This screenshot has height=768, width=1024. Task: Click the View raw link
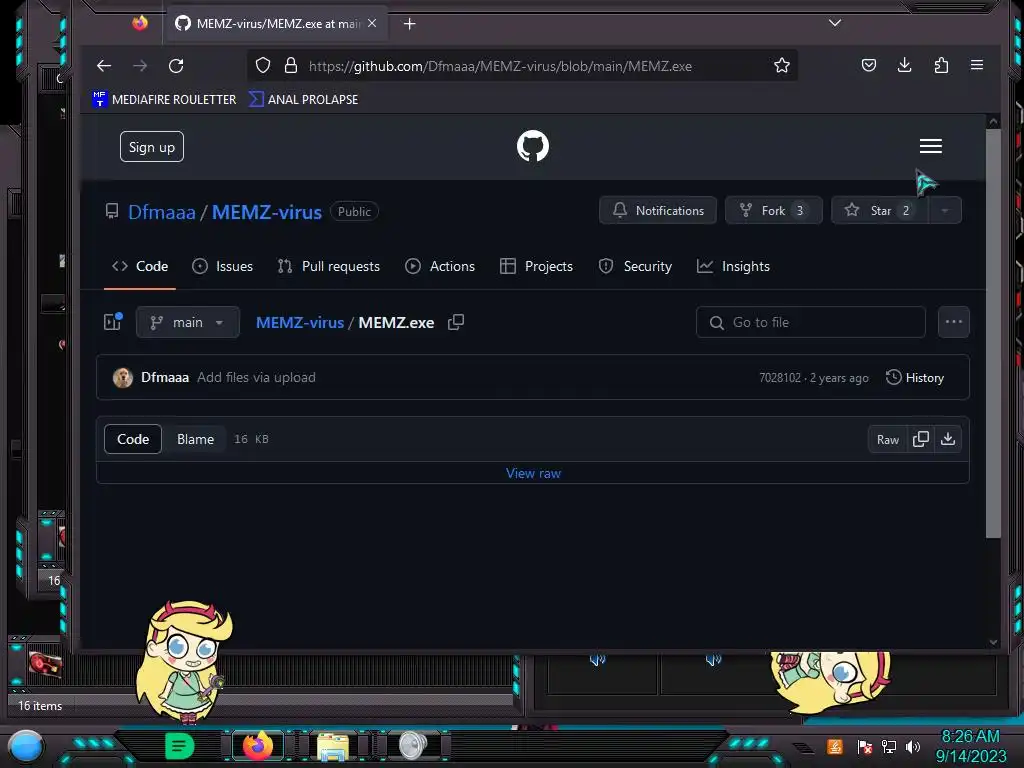pyautogui.click(x=533, y=473)
